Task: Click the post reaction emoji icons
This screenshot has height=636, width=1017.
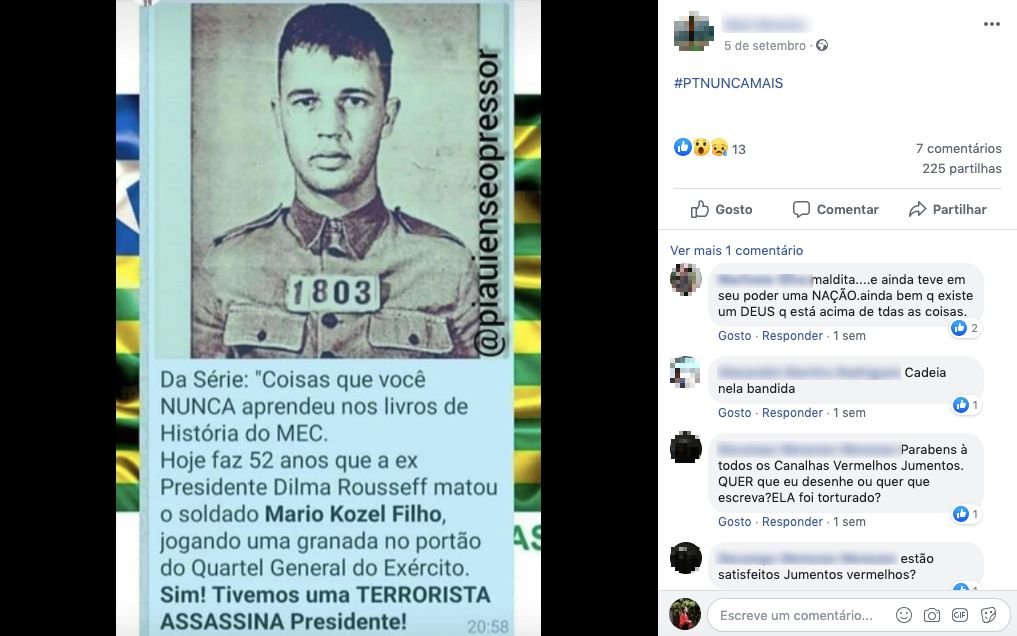Action: 700,148
